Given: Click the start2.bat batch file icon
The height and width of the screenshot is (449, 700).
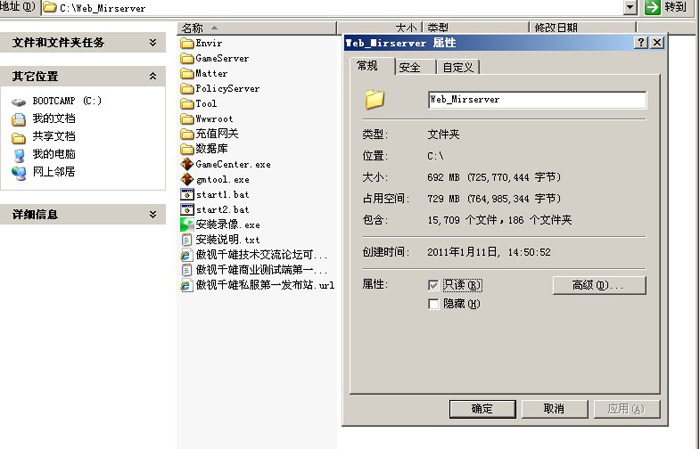Looking at the screenshot, I should [x=187, y=210].
